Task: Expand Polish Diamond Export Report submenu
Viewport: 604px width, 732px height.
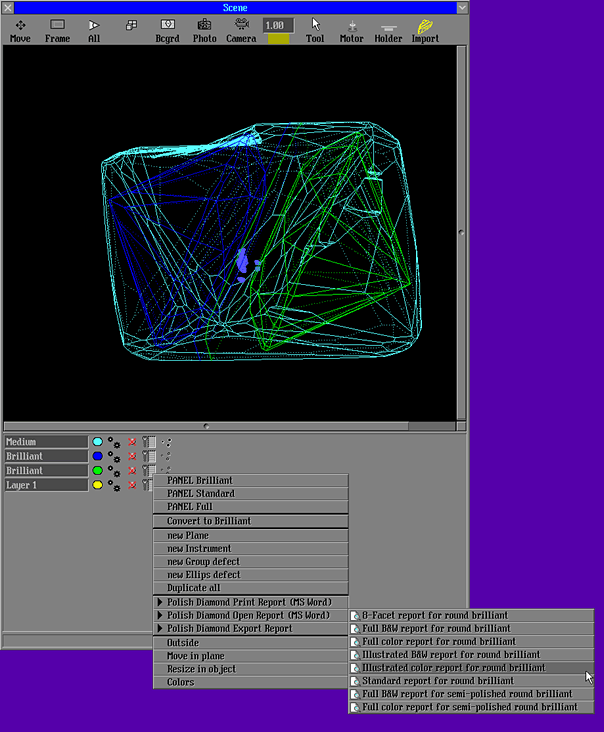Action: click(x=250, y=629)
